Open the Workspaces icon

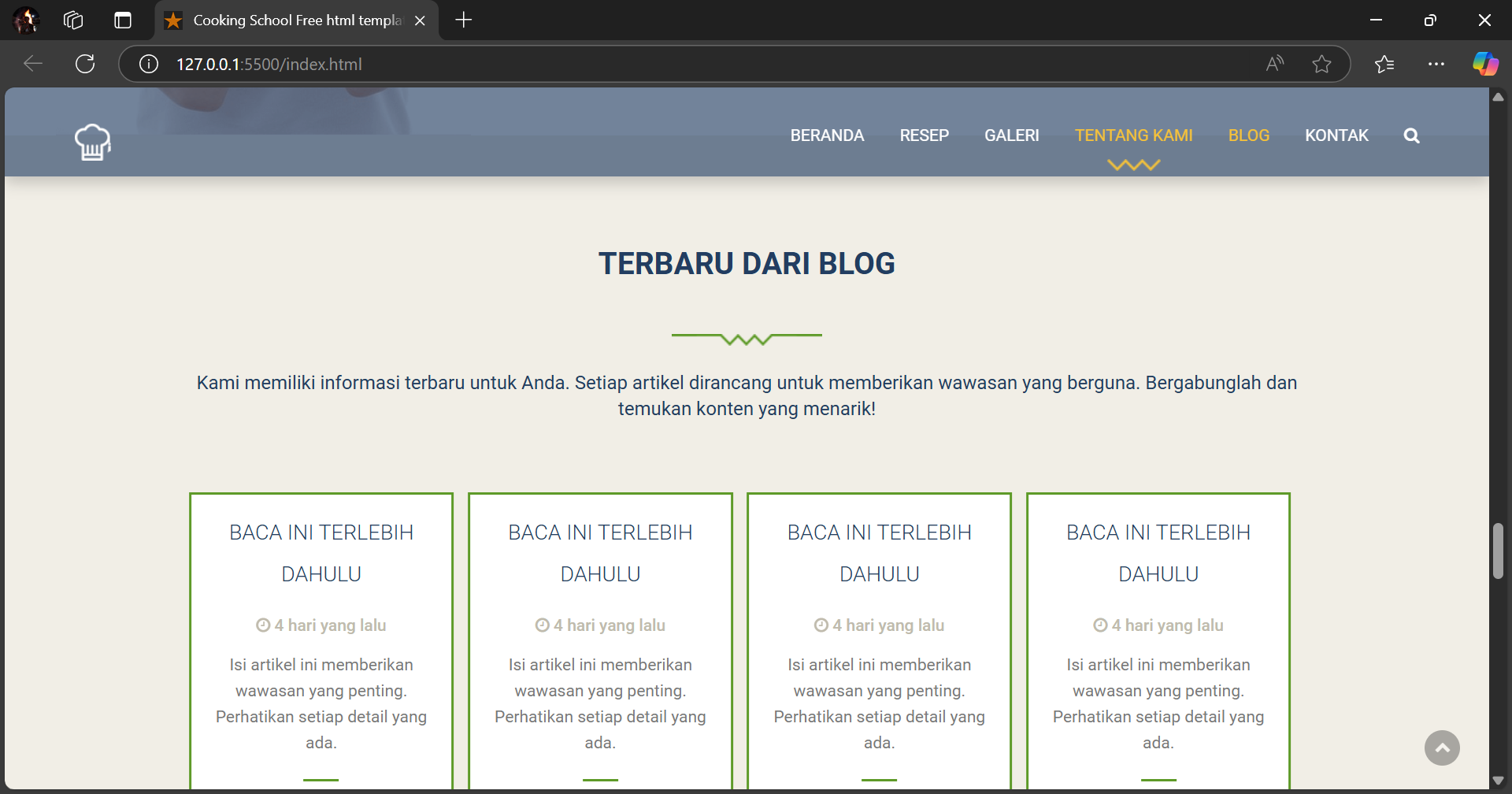[73, 20]
